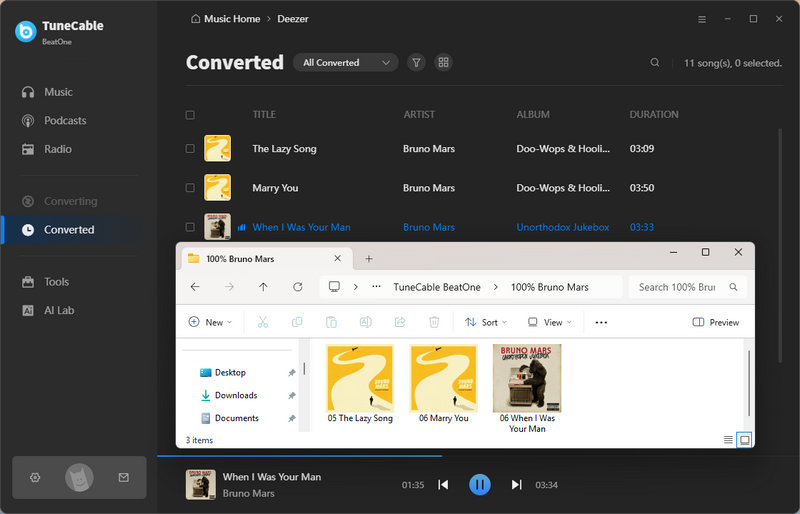
Task: Open AI Lab in the sidebar
Action: point(47,310)
